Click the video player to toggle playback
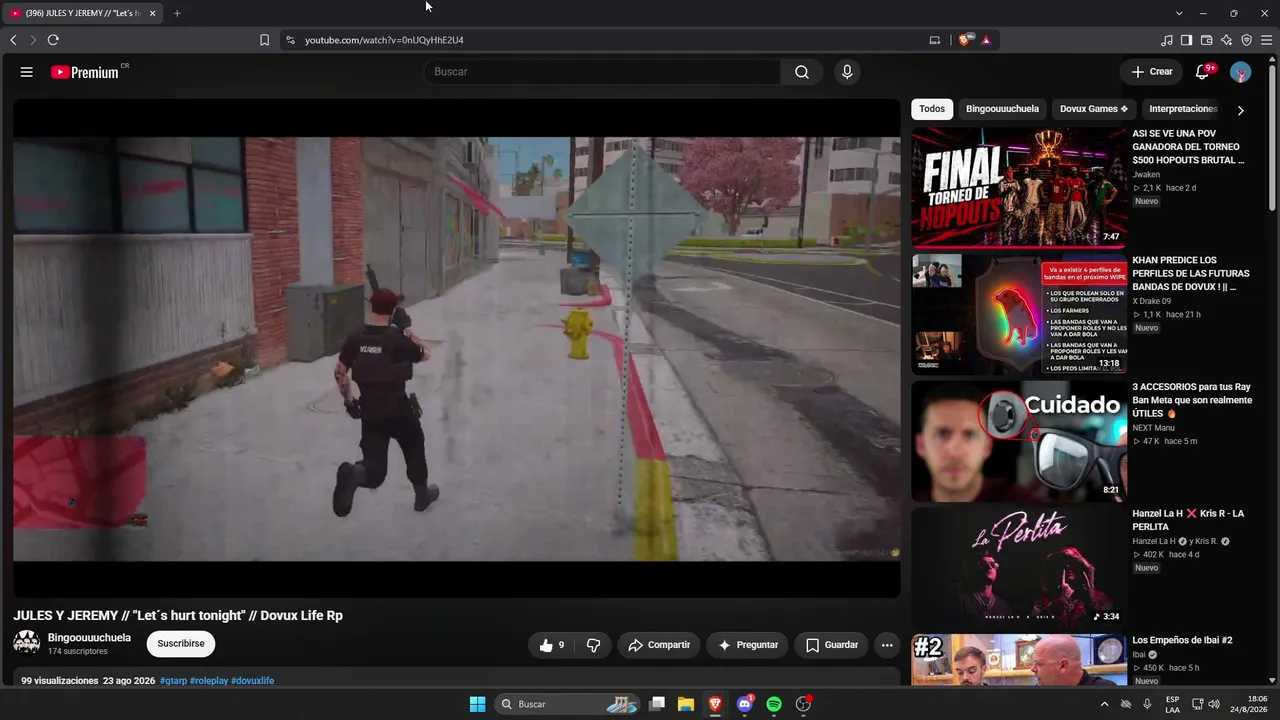1280x720 pixels. coord(457,348)
